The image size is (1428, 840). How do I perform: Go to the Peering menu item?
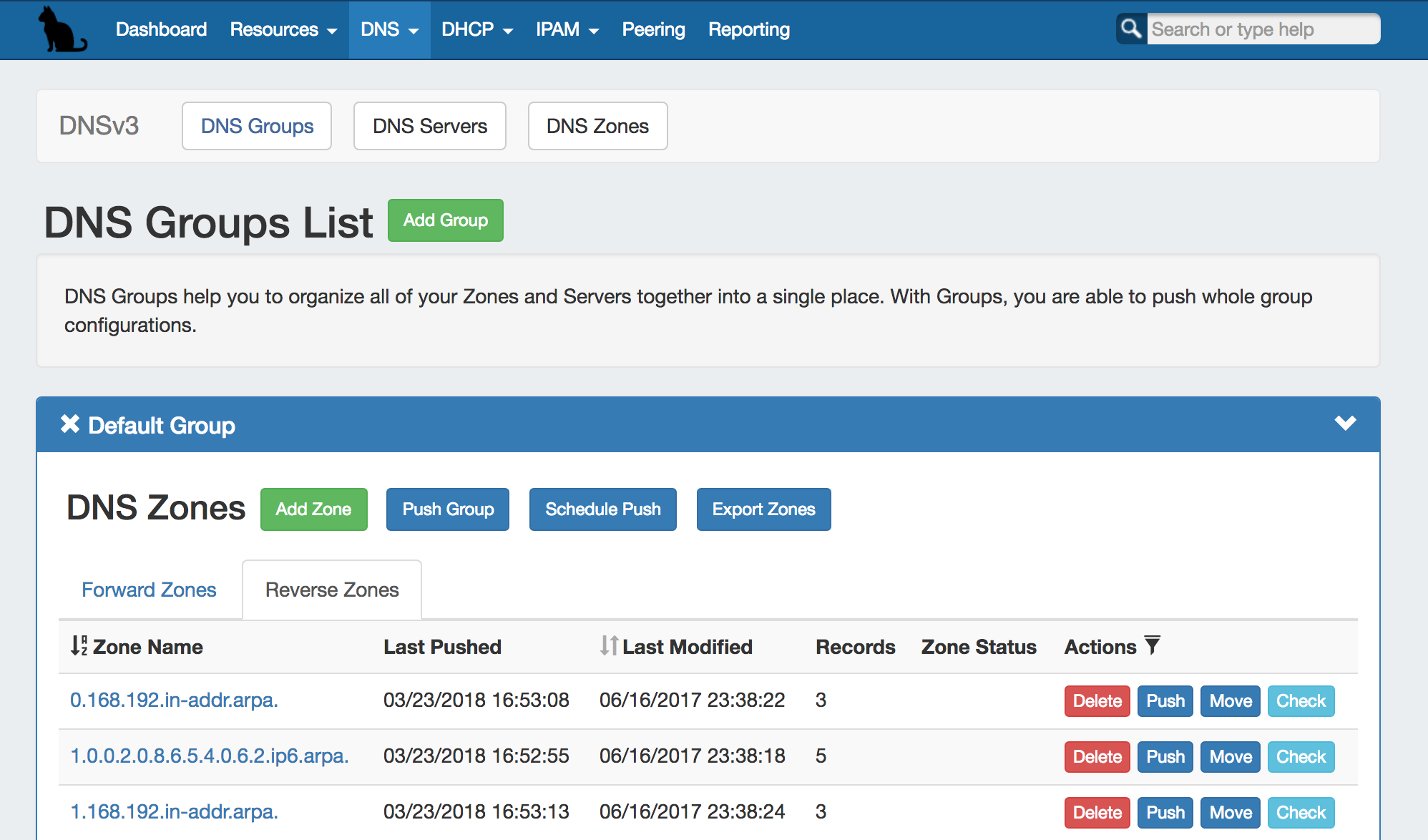point(653,29)
